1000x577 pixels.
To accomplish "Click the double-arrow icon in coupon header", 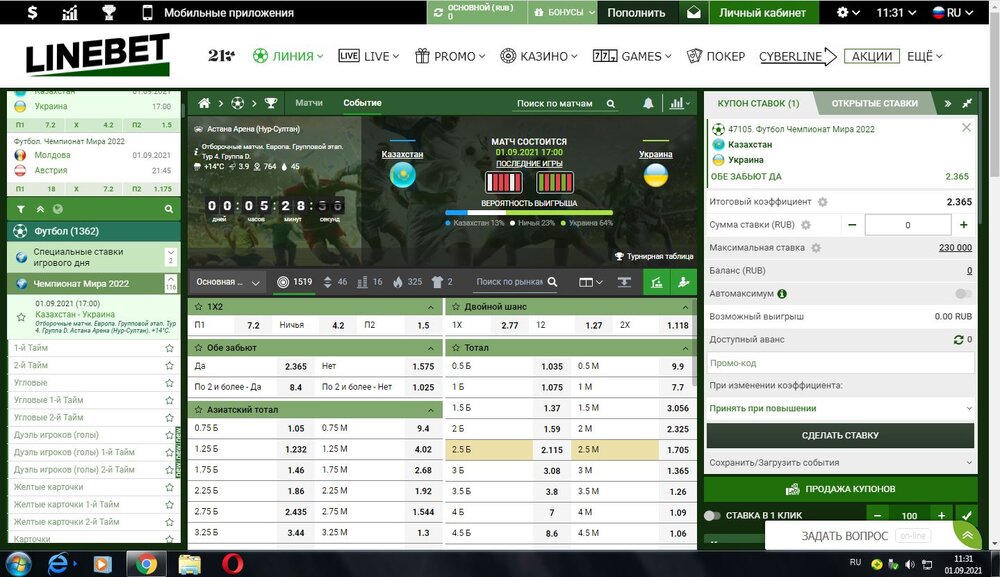I will (x=948, y=103).
